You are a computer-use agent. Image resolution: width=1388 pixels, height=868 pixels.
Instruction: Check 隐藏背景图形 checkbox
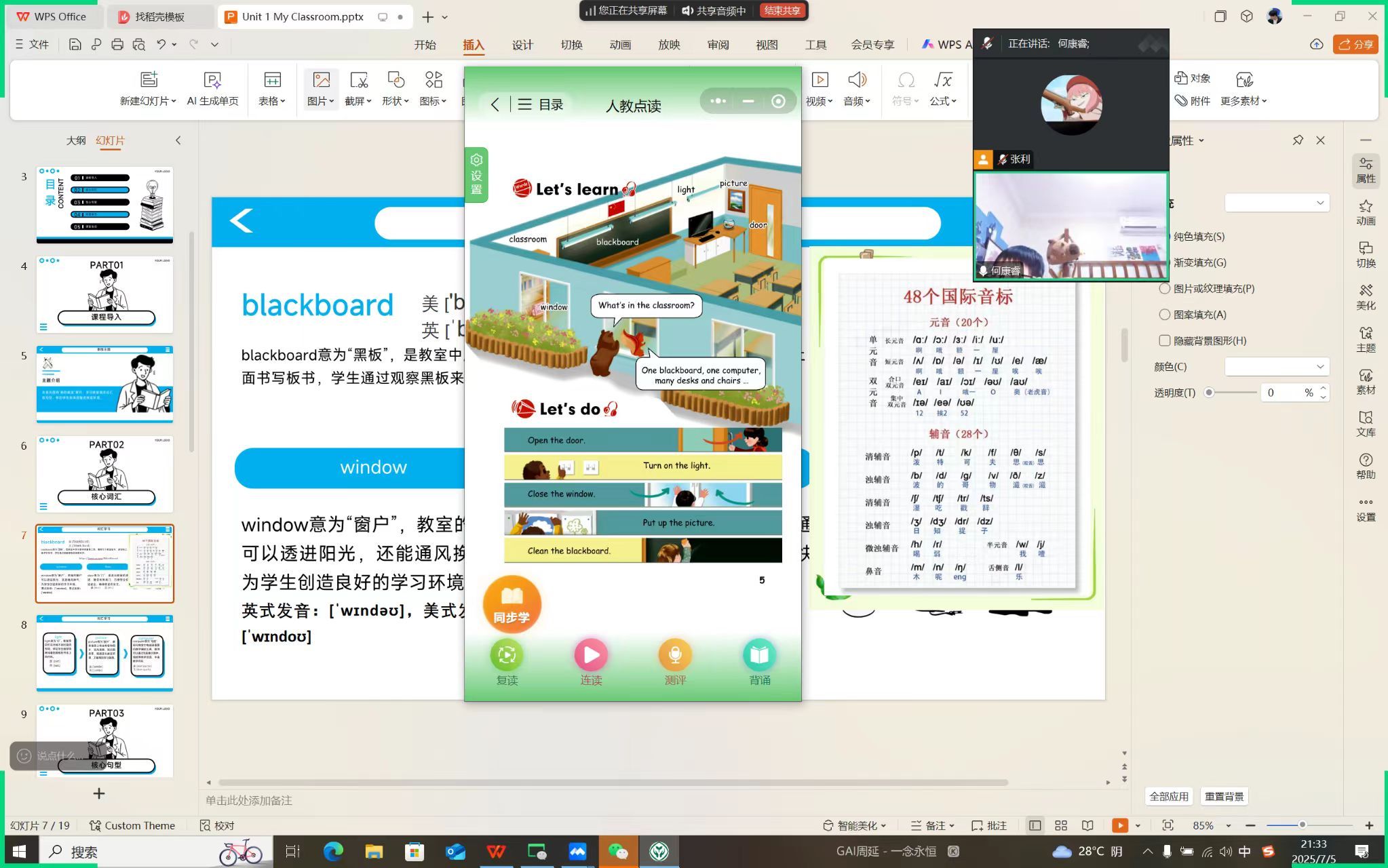point(1165,340)
